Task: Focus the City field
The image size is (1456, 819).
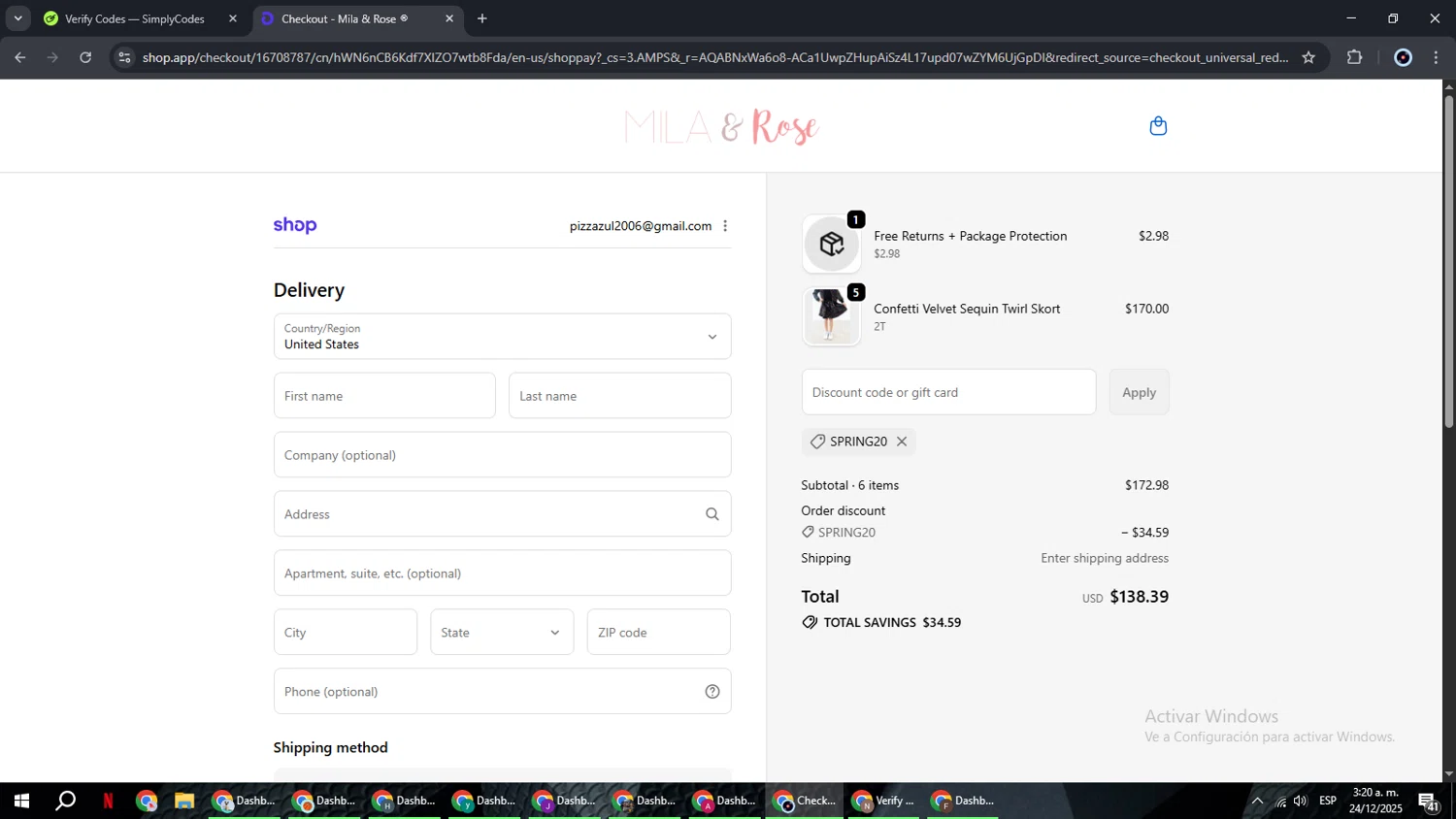Action: point(346,633)
